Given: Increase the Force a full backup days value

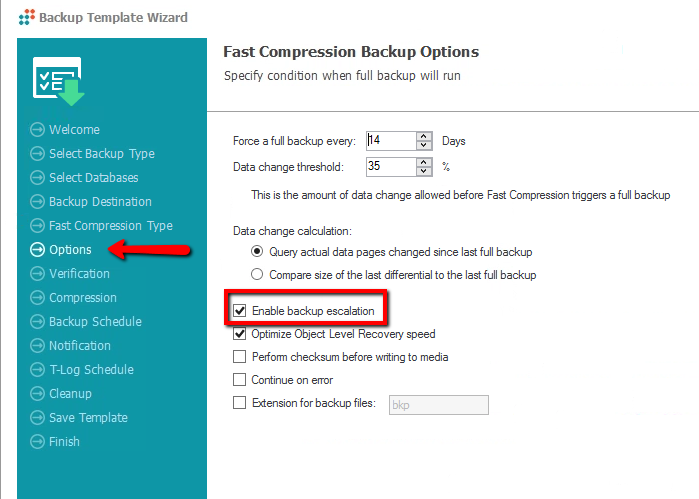Looking at the screenshot, I should point(424,136).
